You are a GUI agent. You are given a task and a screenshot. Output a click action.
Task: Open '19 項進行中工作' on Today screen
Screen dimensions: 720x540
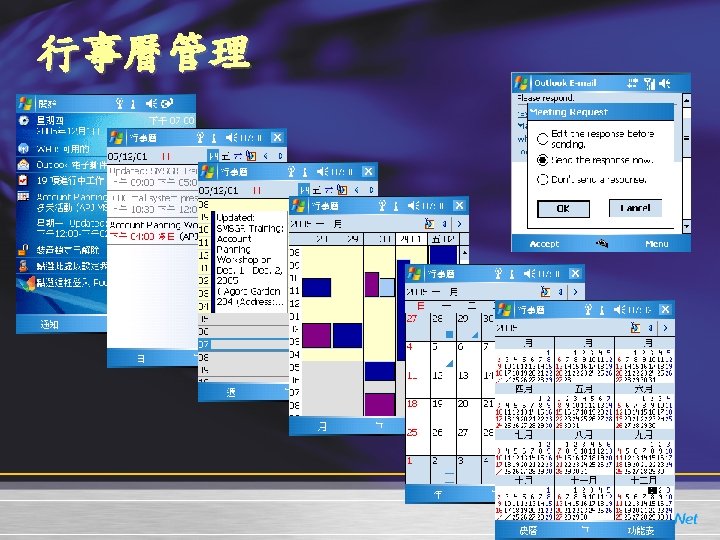[70, 180]
